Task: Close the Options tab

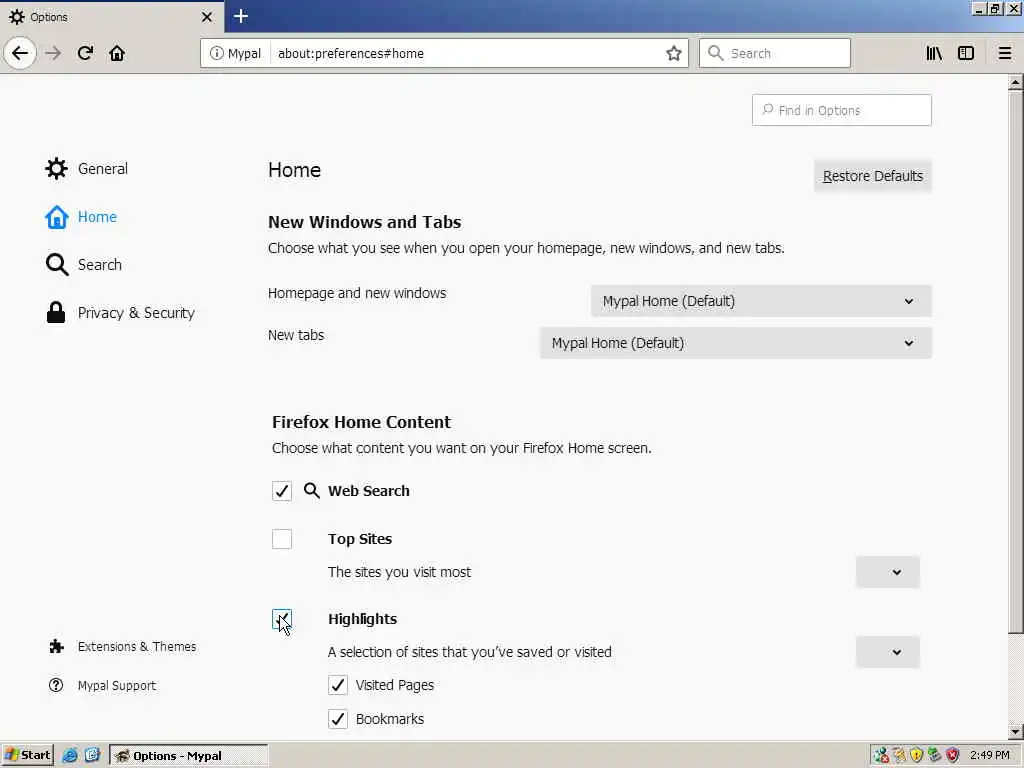Action: [207, 17]
